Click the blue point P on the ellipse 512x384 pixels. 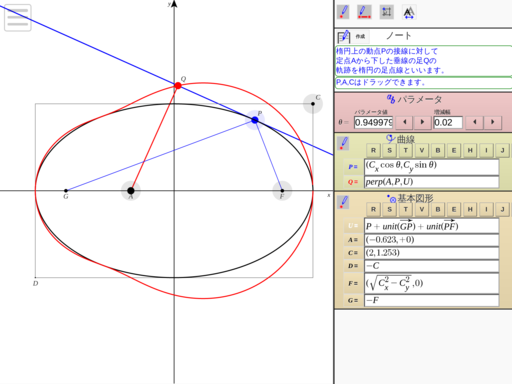point(255,120)
